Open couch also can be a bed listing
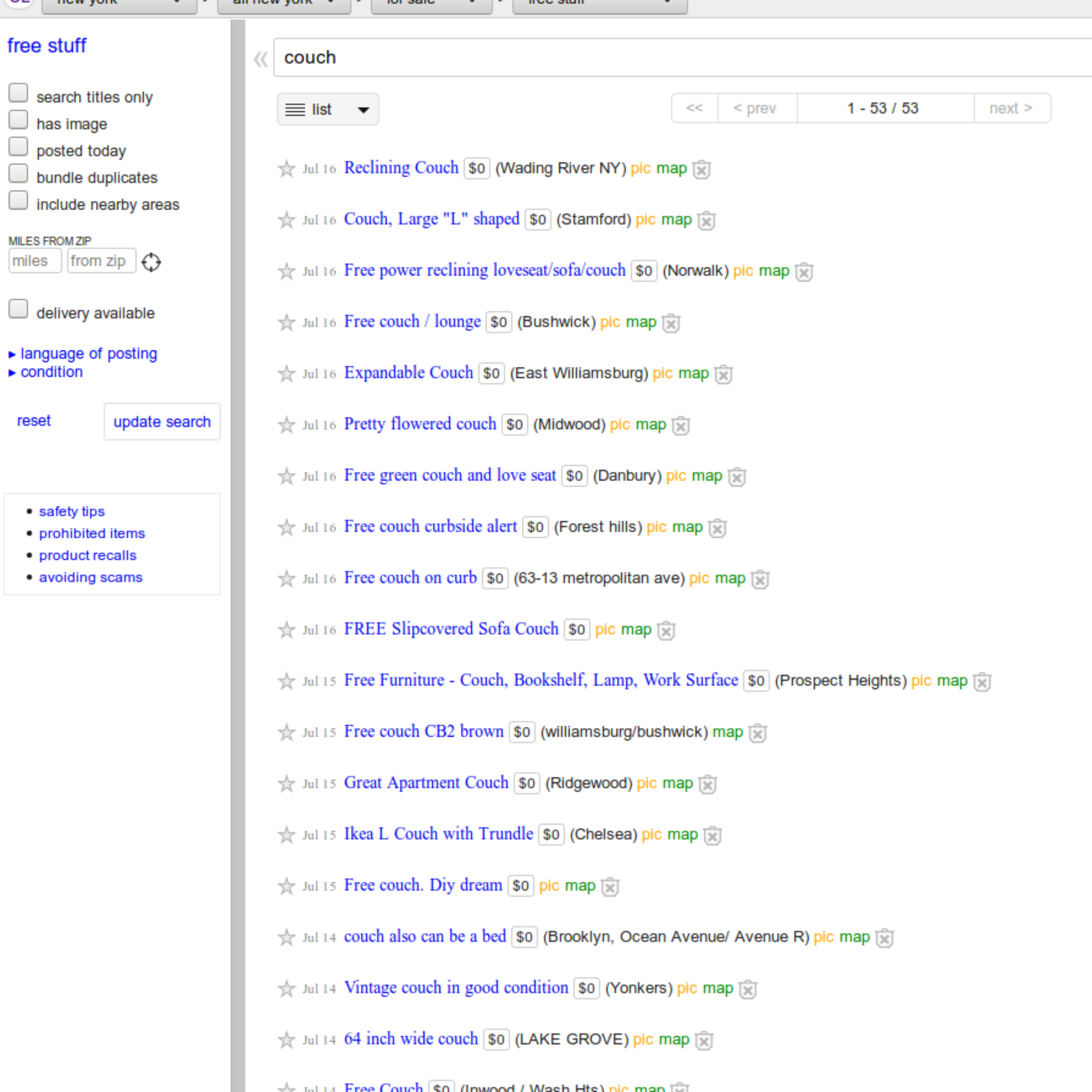This screenshot has width=1092, height=1092. click(425, 936)
